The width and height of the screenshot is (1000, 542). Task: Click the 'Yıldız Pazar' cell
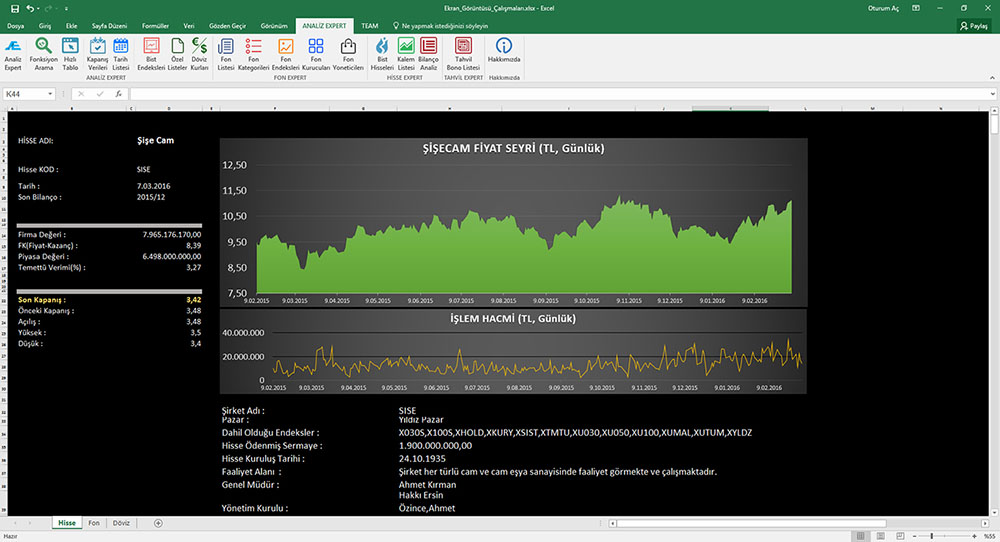[421, 420]
